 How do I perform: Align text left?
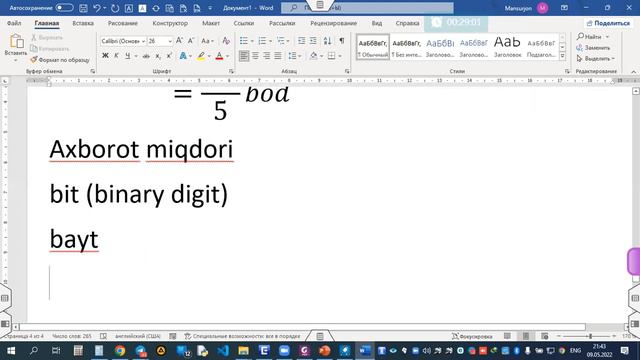click(244, 56)
